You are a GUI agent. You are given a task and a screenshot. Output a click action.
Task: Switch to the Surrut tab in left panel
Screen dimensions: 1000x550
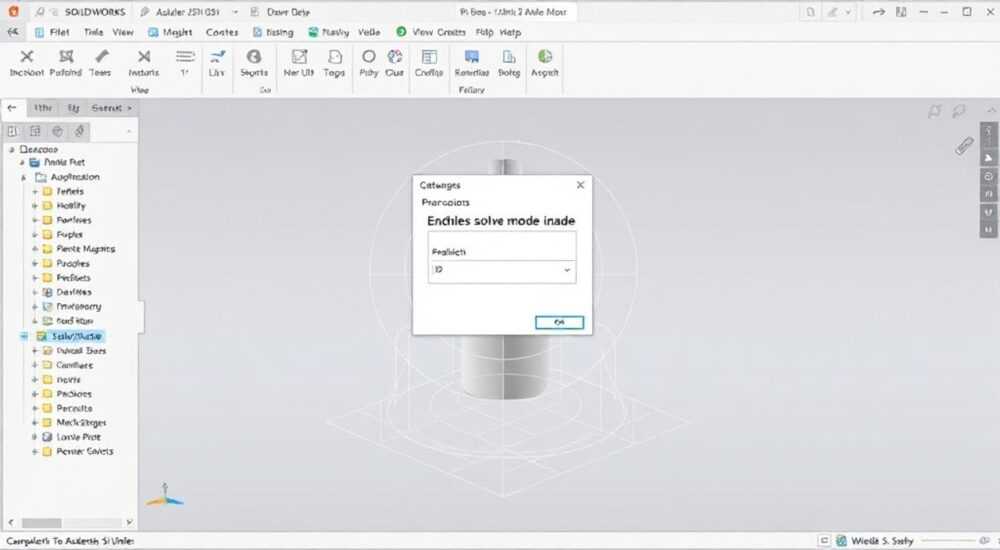pos(107,108)
